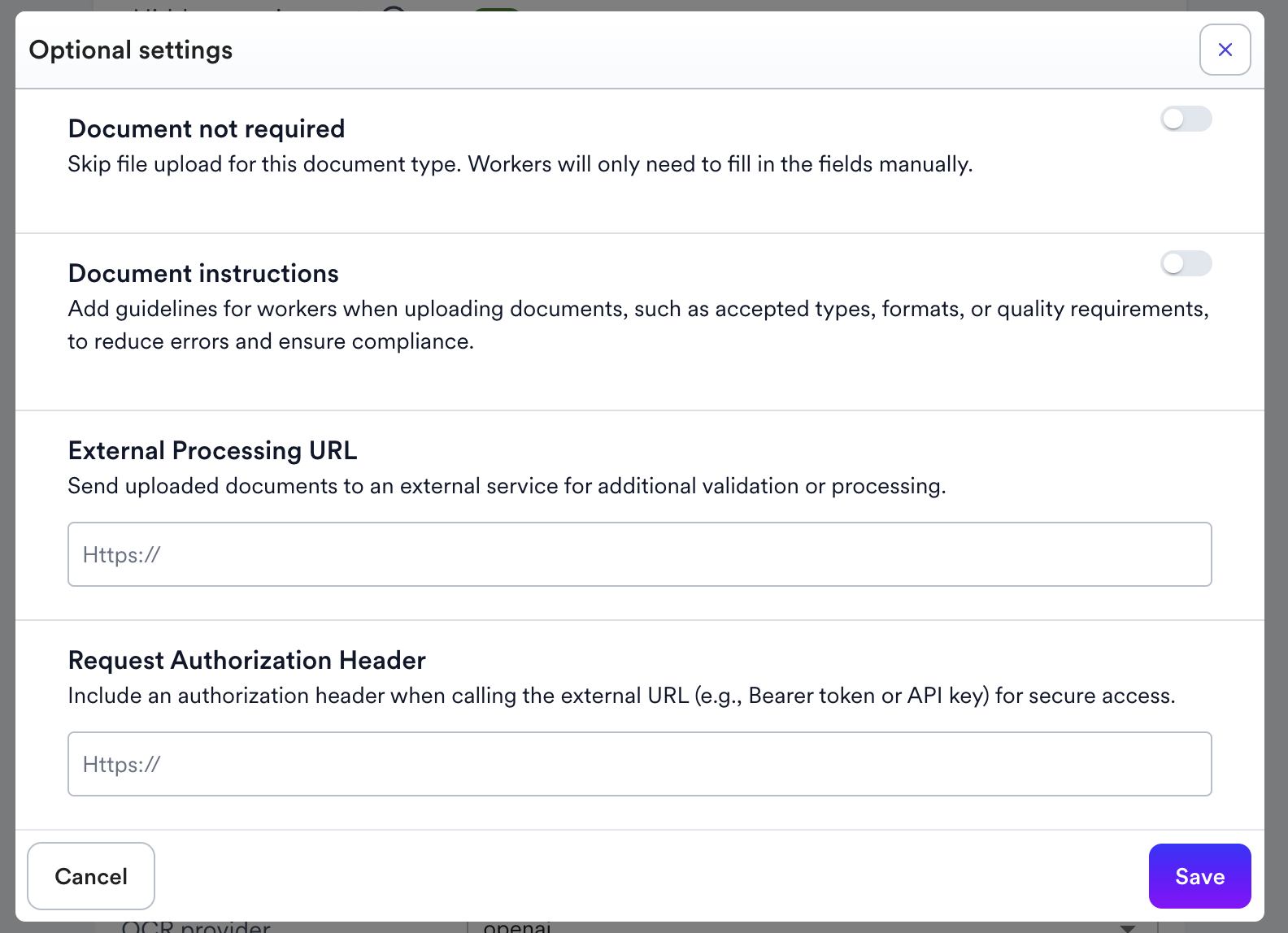
Task: Click the Include an authorization header description
Action: [x=622, y=696]
